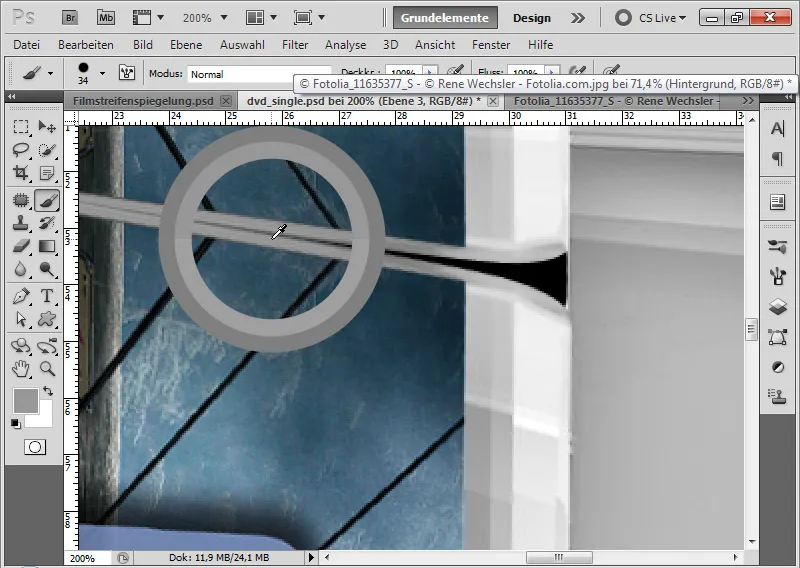This screenshot has width=800, height=568.
Task: Click the gray foreground color swatch
Action: click(x=25, y=401)
